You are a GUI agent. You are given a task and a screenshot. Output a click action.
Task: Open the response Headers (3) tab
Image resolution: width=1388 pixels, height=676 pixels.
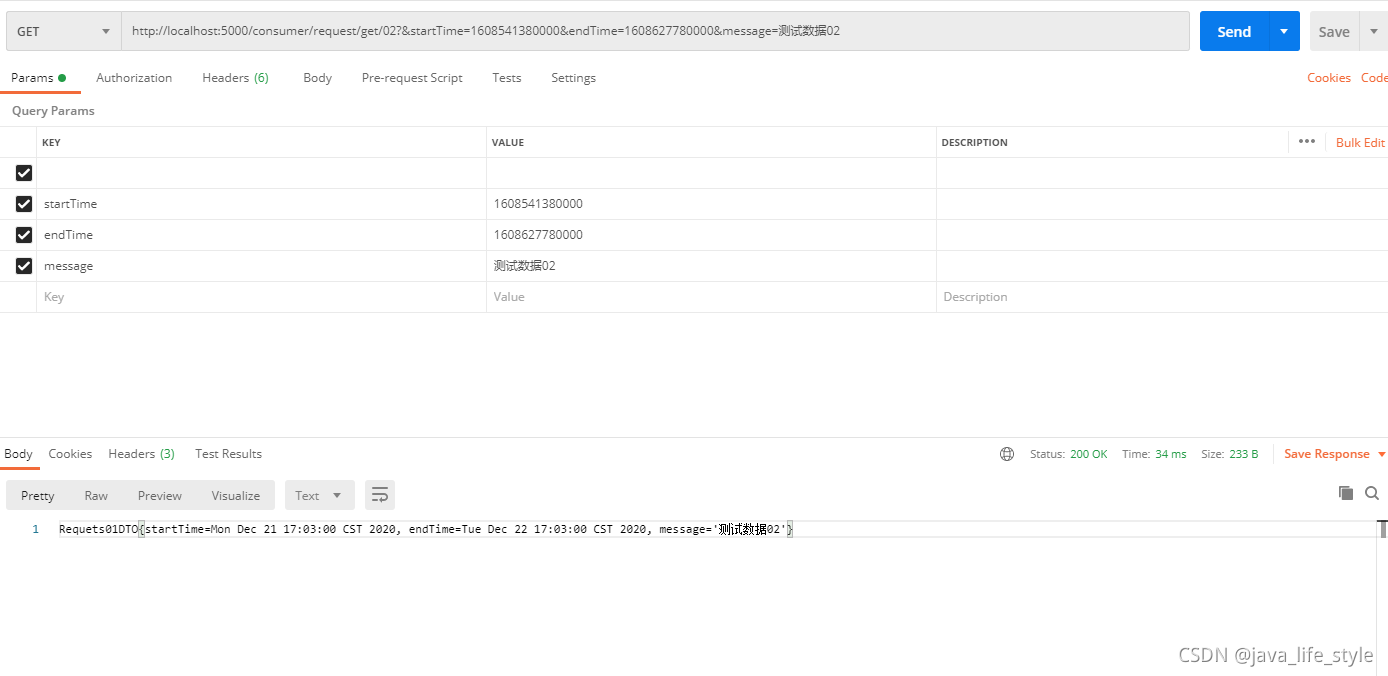point(141,454)
